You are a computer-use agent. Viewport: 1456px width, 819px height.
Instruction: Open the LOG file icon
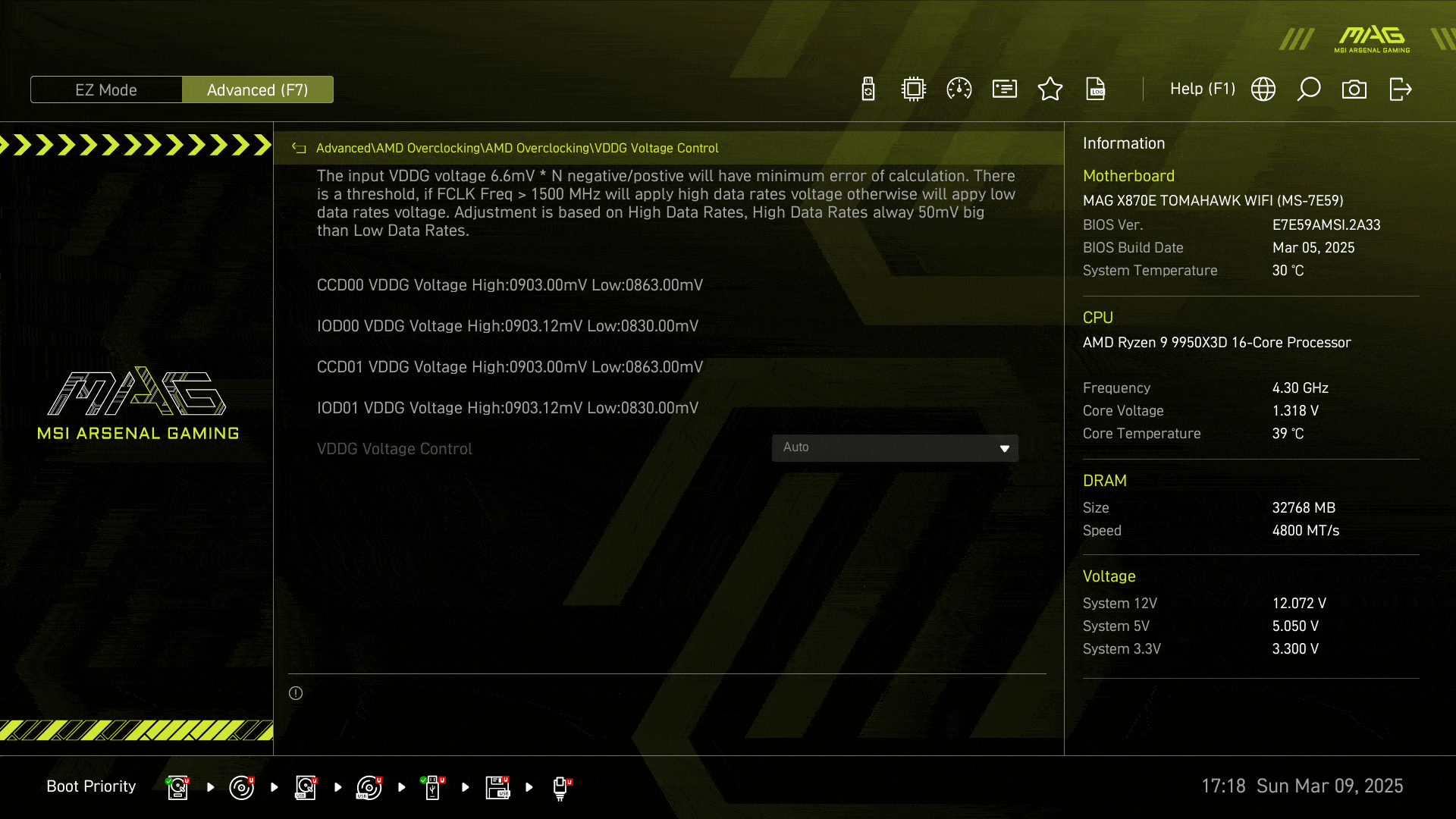point(1096,89)
